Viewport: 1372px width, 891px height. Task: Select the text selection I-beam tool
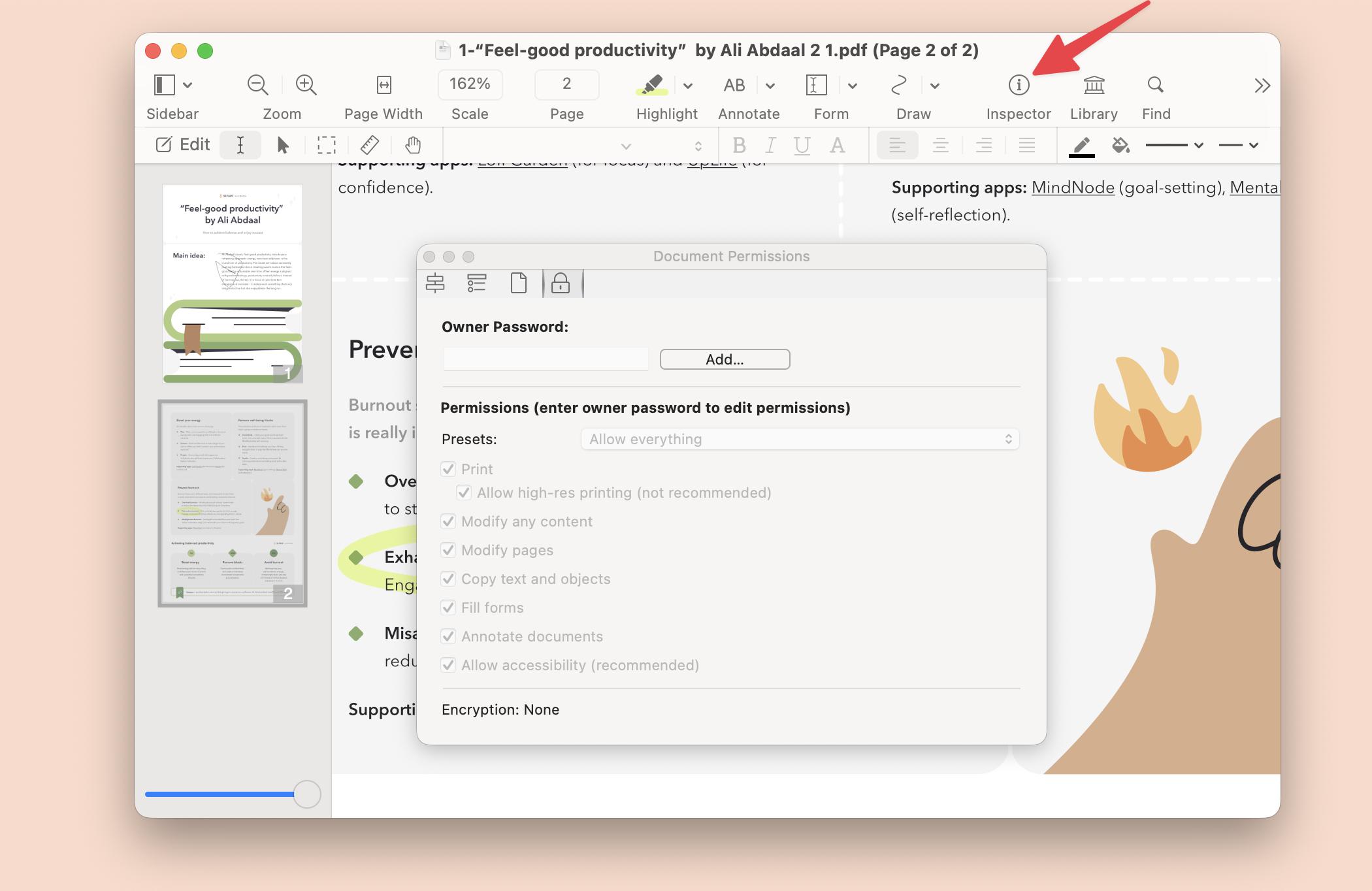(240, 144)
